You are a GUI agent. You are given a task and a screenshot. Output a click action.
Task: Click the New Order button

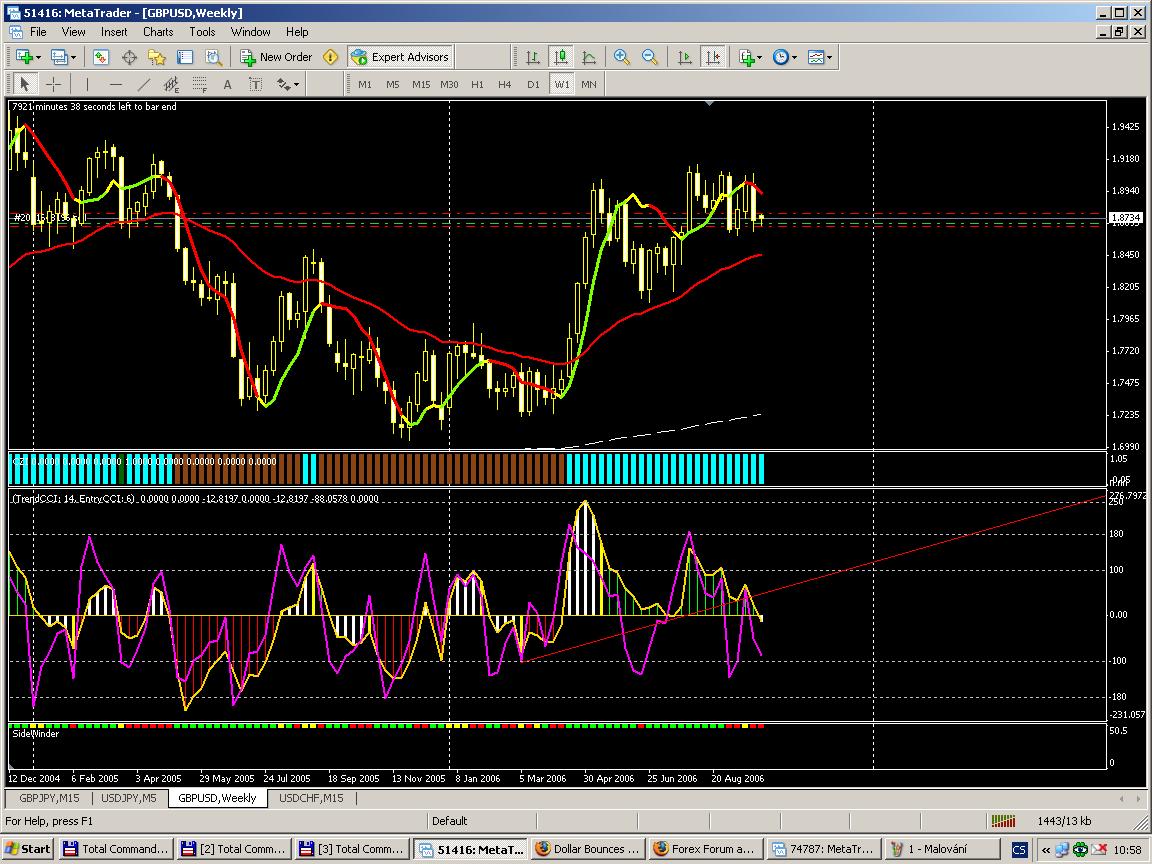point(276,57)
